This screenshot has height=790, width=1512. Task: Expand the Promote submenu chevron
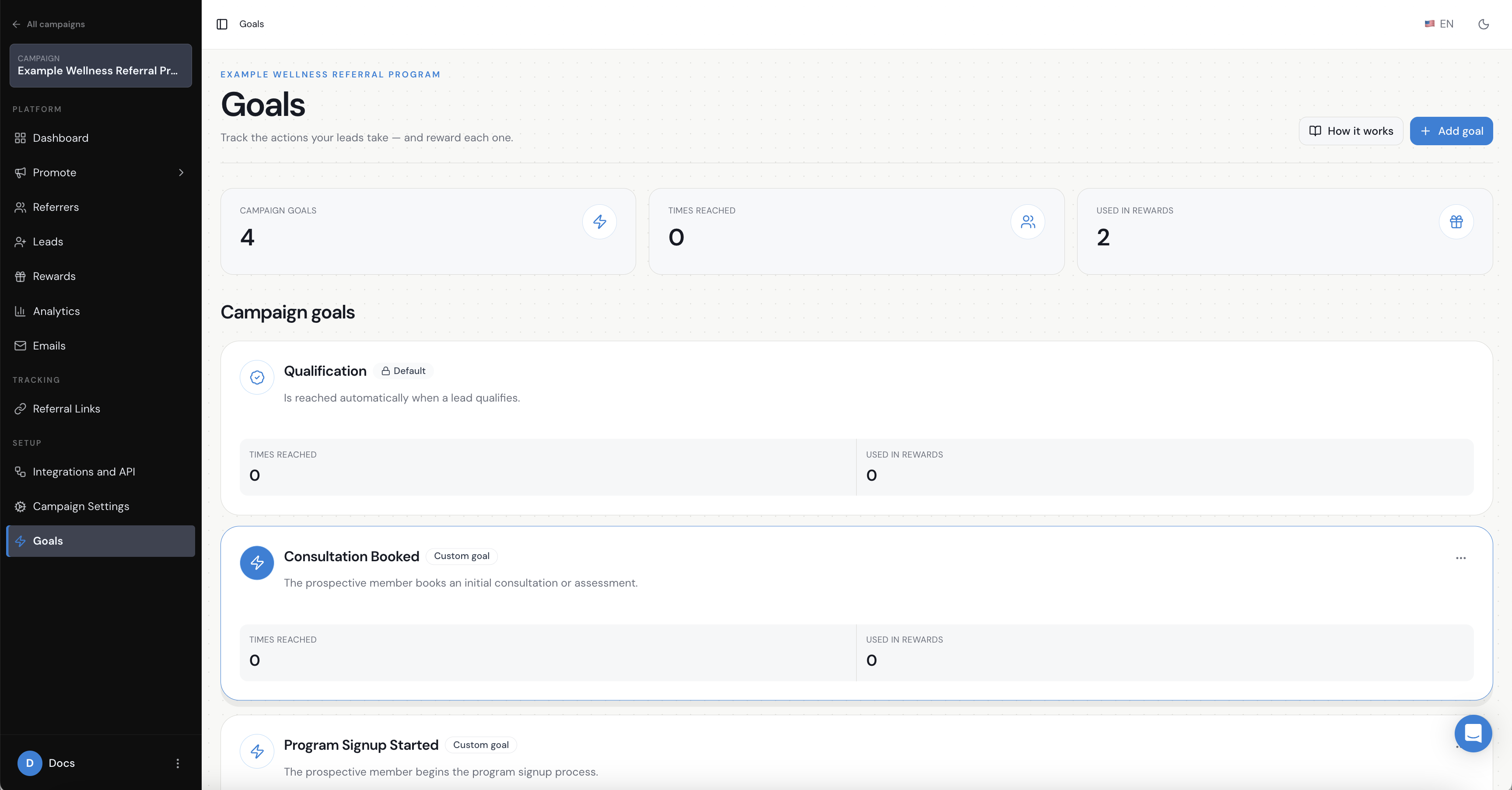pyautogui.click(x=181, y=172)
